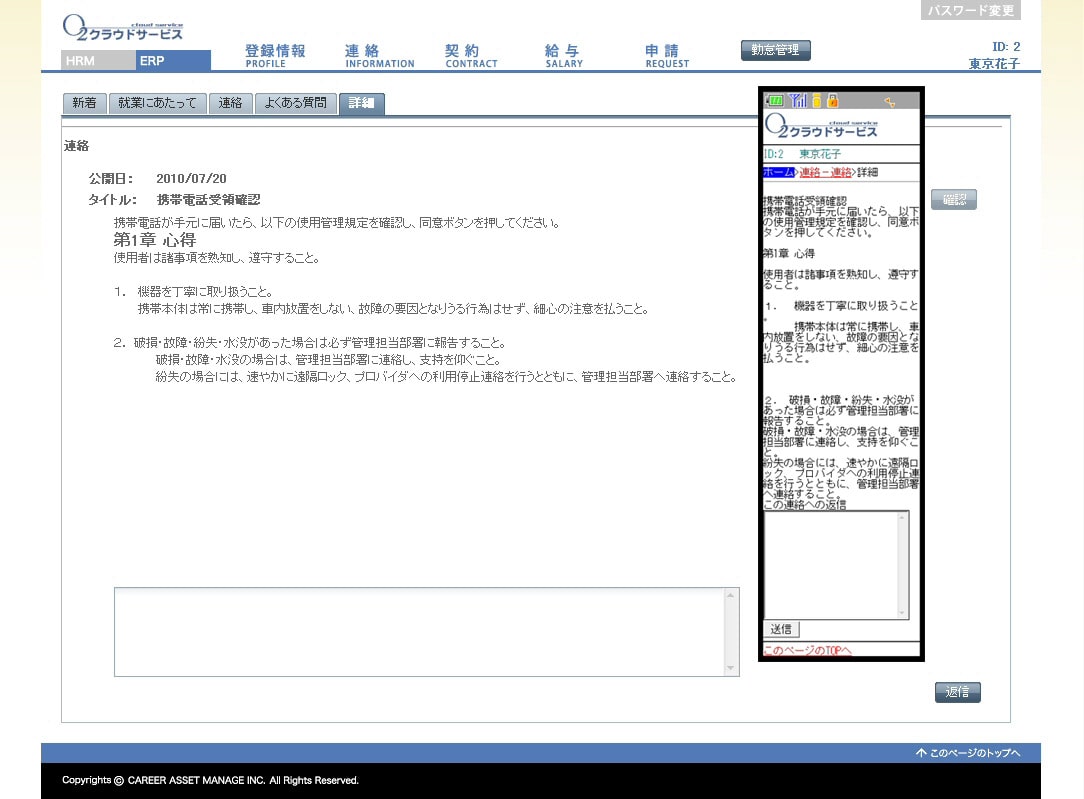Viewport: 1084px width, 799px height.
Task: Click phone reply box scroll-down arrow
Action: click(901, 612)
